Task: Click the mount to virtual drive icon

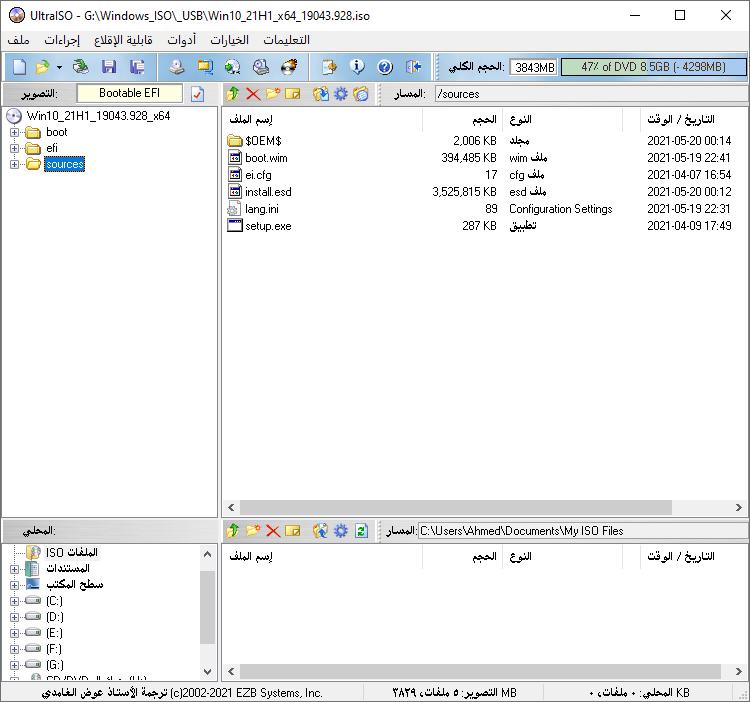Action: (x=261, y=67)
